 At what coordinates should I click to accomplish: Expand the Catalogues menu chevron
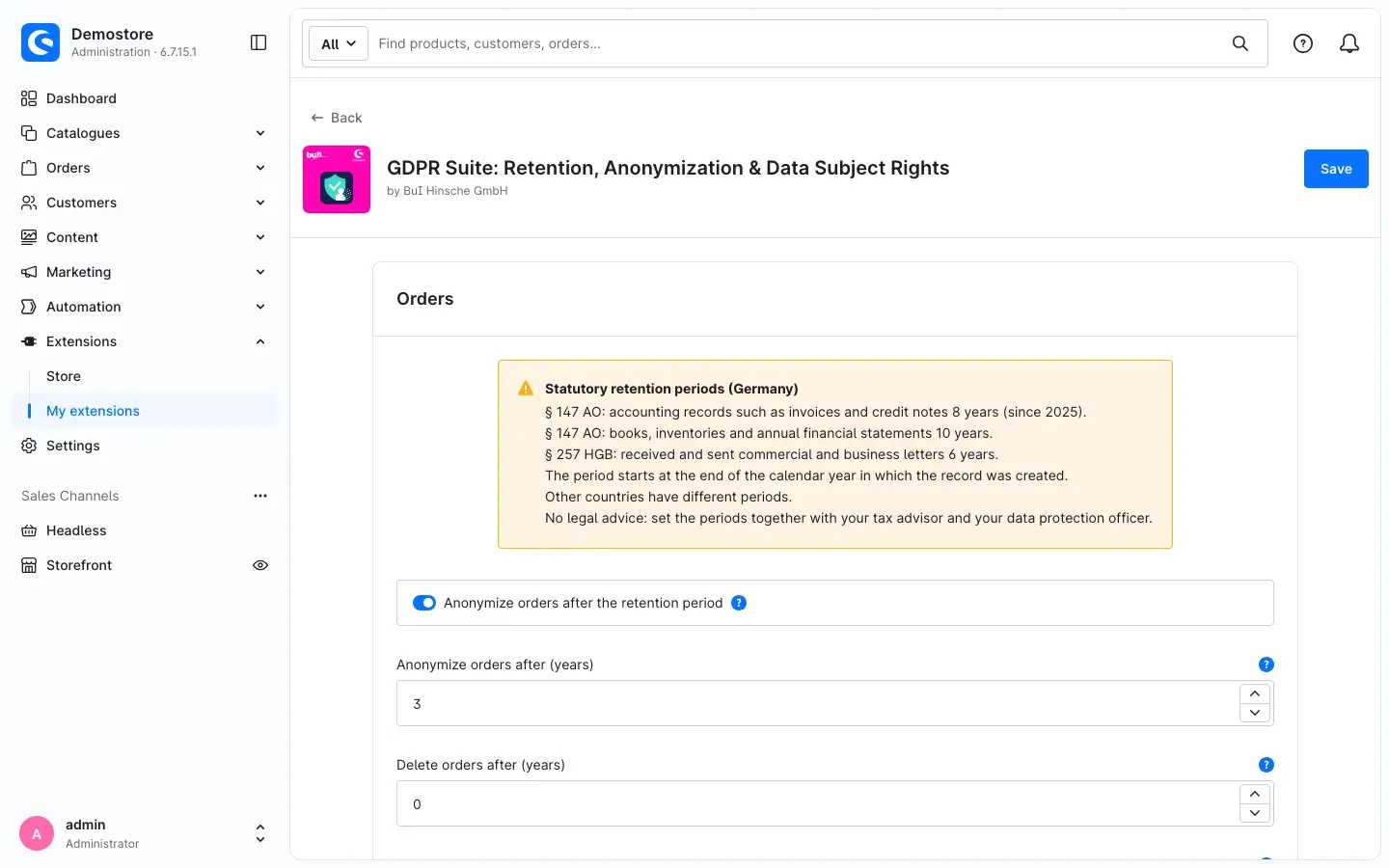coord(260,133)
